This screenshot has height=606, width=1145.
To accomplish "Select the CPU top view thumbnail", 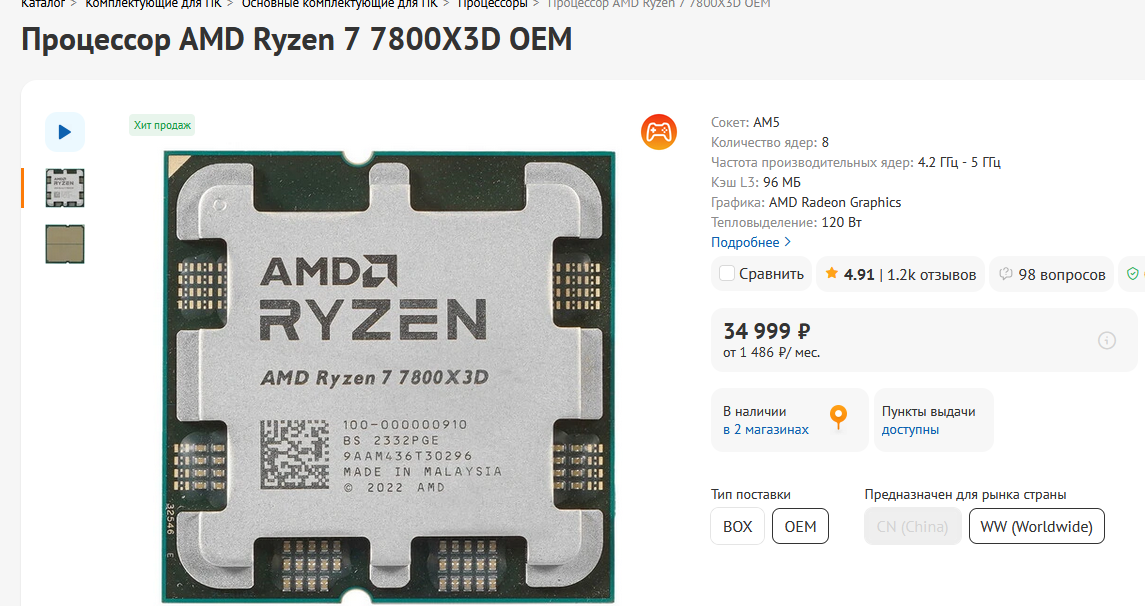I will 65,188.
